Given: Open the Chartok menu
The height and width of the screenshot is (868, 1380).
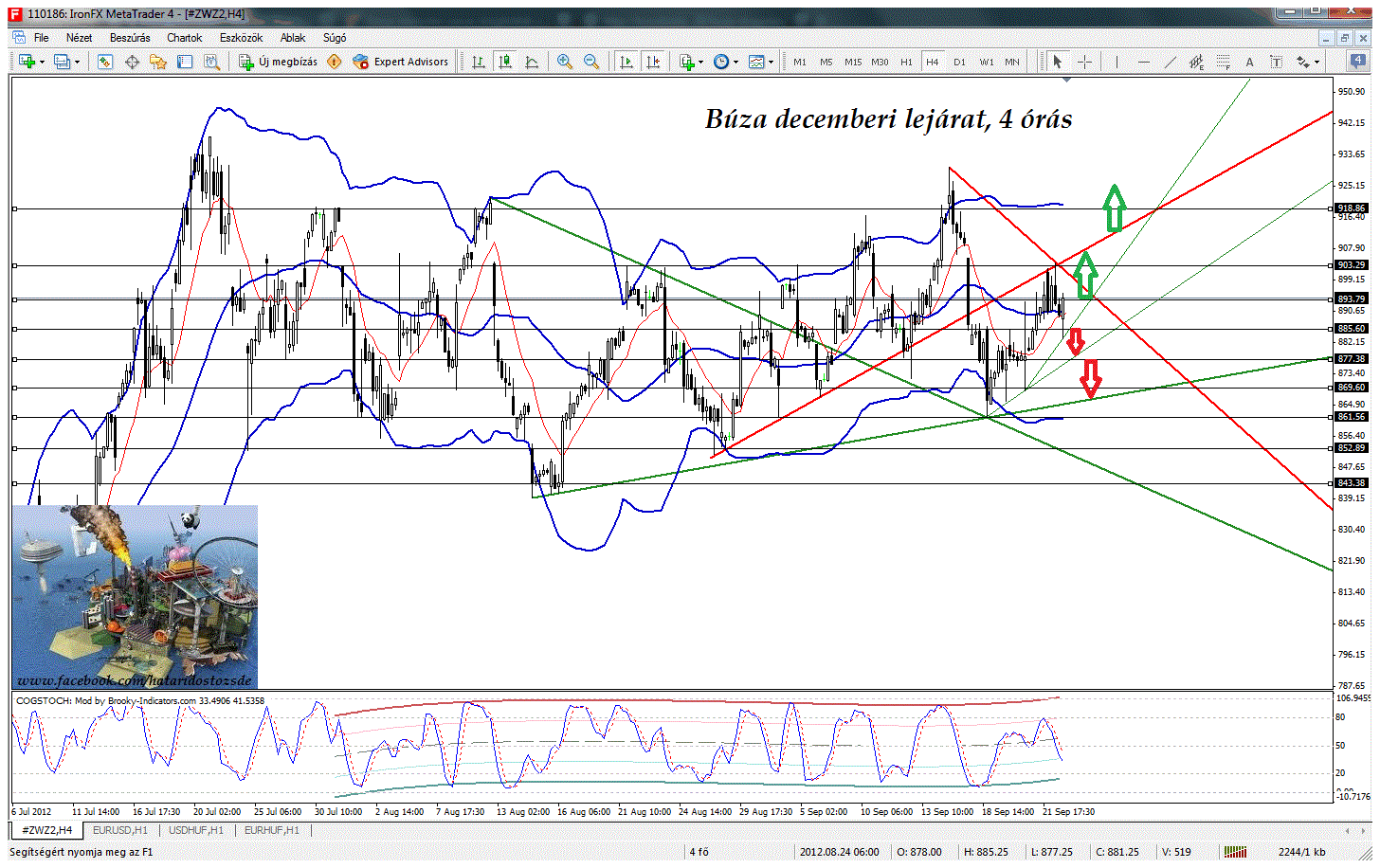Looking at the screenshot, I should 184,38.
